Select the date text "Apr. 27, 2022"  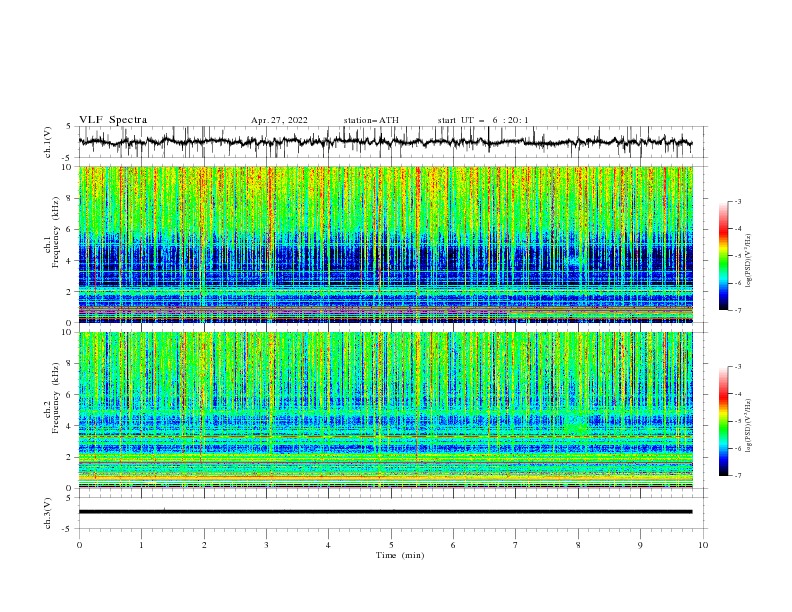coord(279,120)
